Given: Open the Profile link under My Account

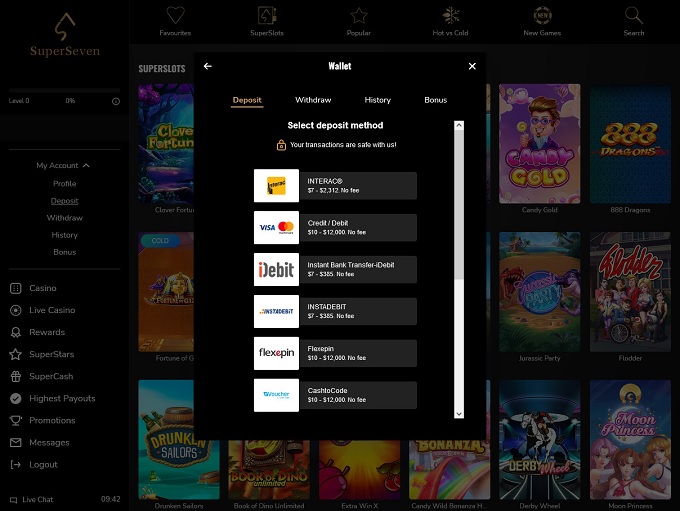Looking at the screenshot, I should [64, 184].
